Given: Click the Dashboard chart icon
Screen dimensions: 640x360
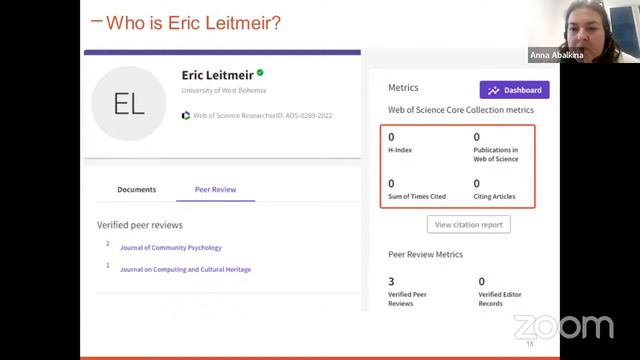Looking at the screenshot, I should pyautogui.click(x=493, y=90).
